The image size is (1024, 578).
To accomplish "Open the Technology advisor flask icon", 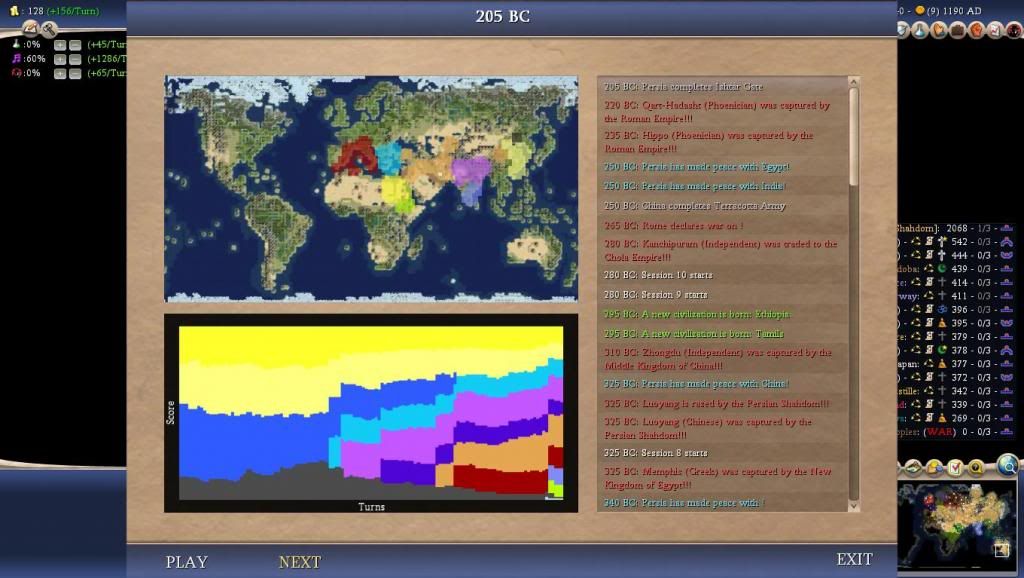I will click(x=920, y=30).
